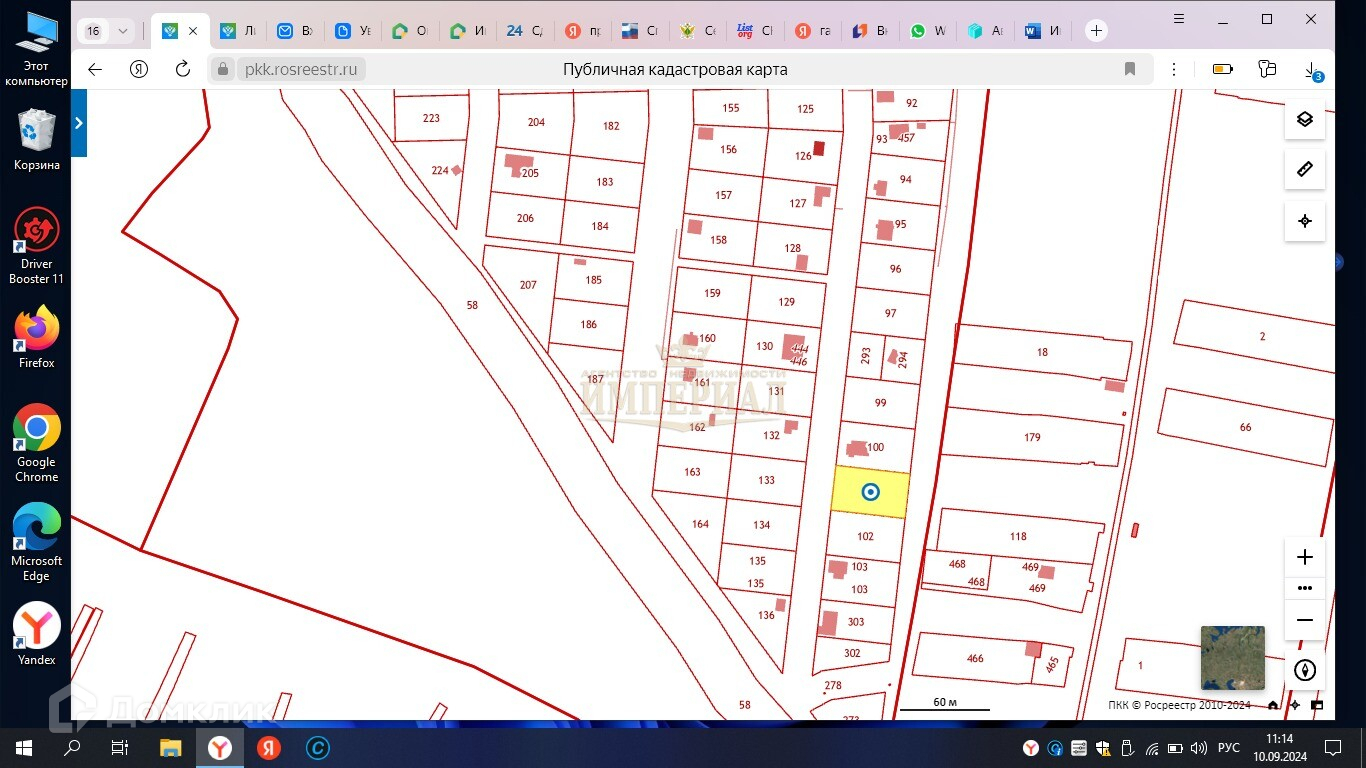Image resolution: width=1366 pixels, height=768 pixels.
Task: Reset map orientation with the compass
Action: [x=1304, y=670]
